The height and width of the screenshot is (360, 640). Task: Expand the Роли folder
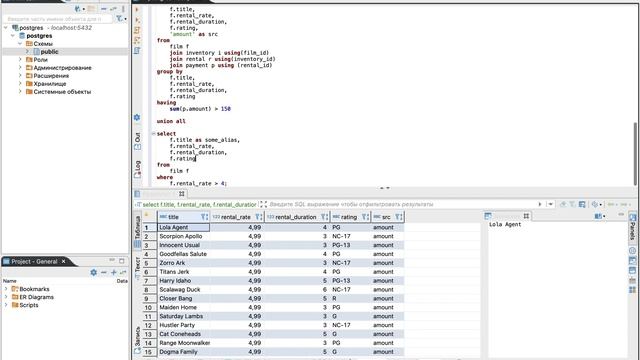20,60
